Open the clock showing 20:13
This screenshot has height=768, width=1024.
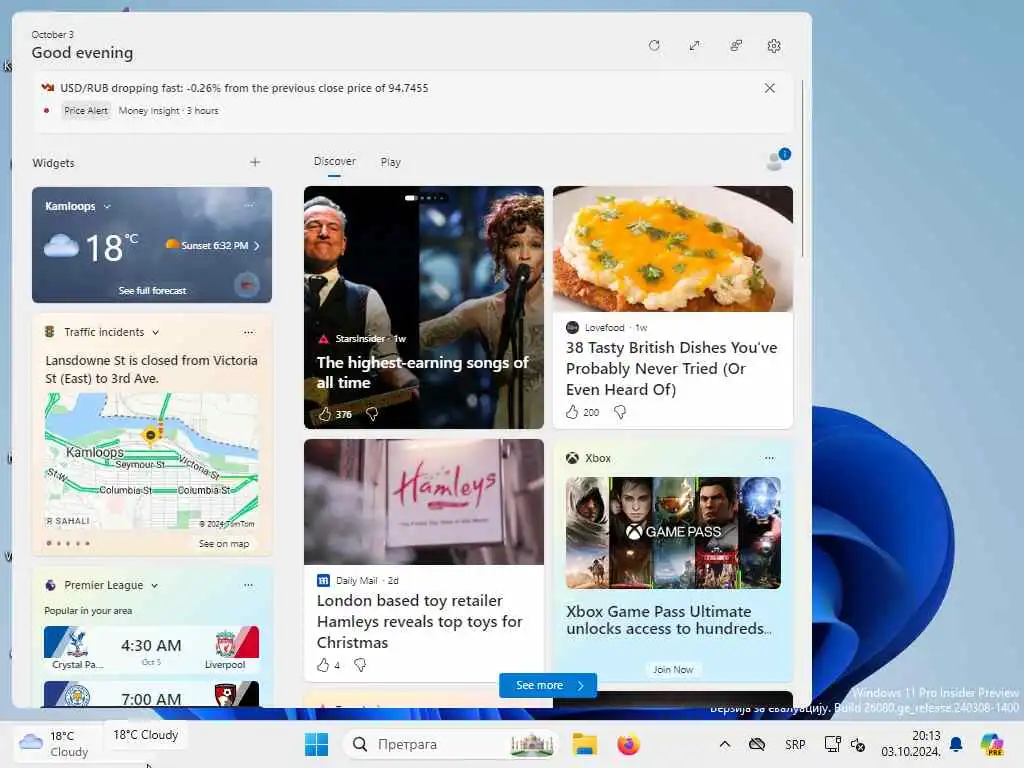tap(910, 744)
